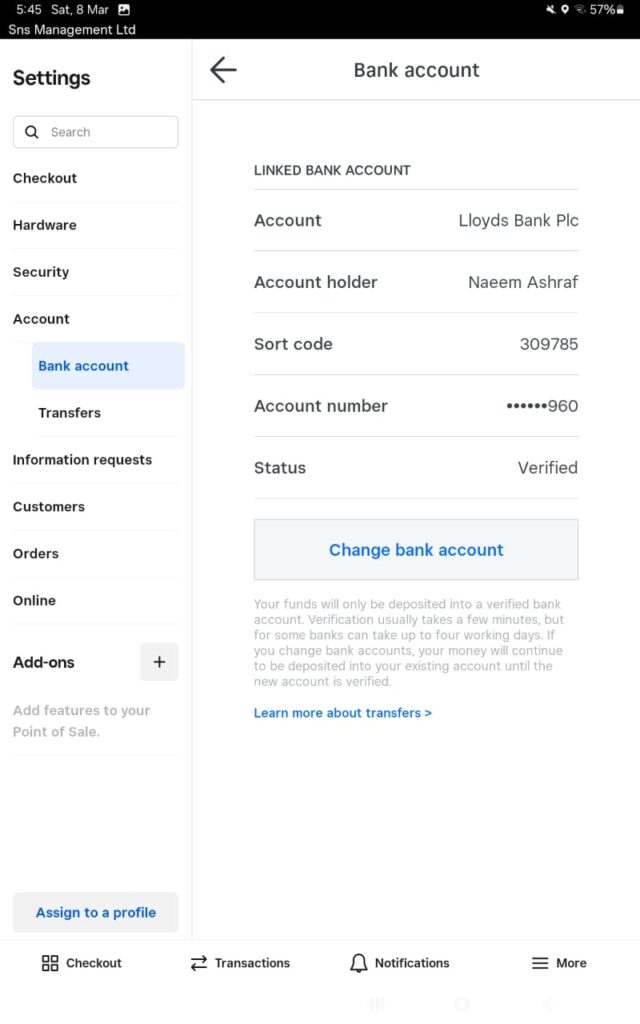Open Checkout settings in sidebar
Image resolution: width=640 pixels, height=1024 pixels.
pyautogui.click(x=45, y=178)
